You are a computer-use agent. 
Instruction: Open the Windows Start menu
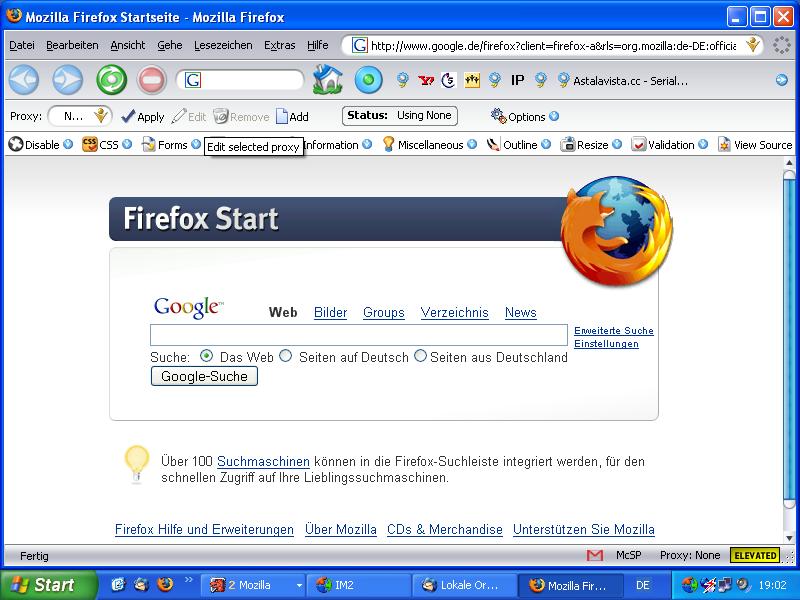coord(47,584)
